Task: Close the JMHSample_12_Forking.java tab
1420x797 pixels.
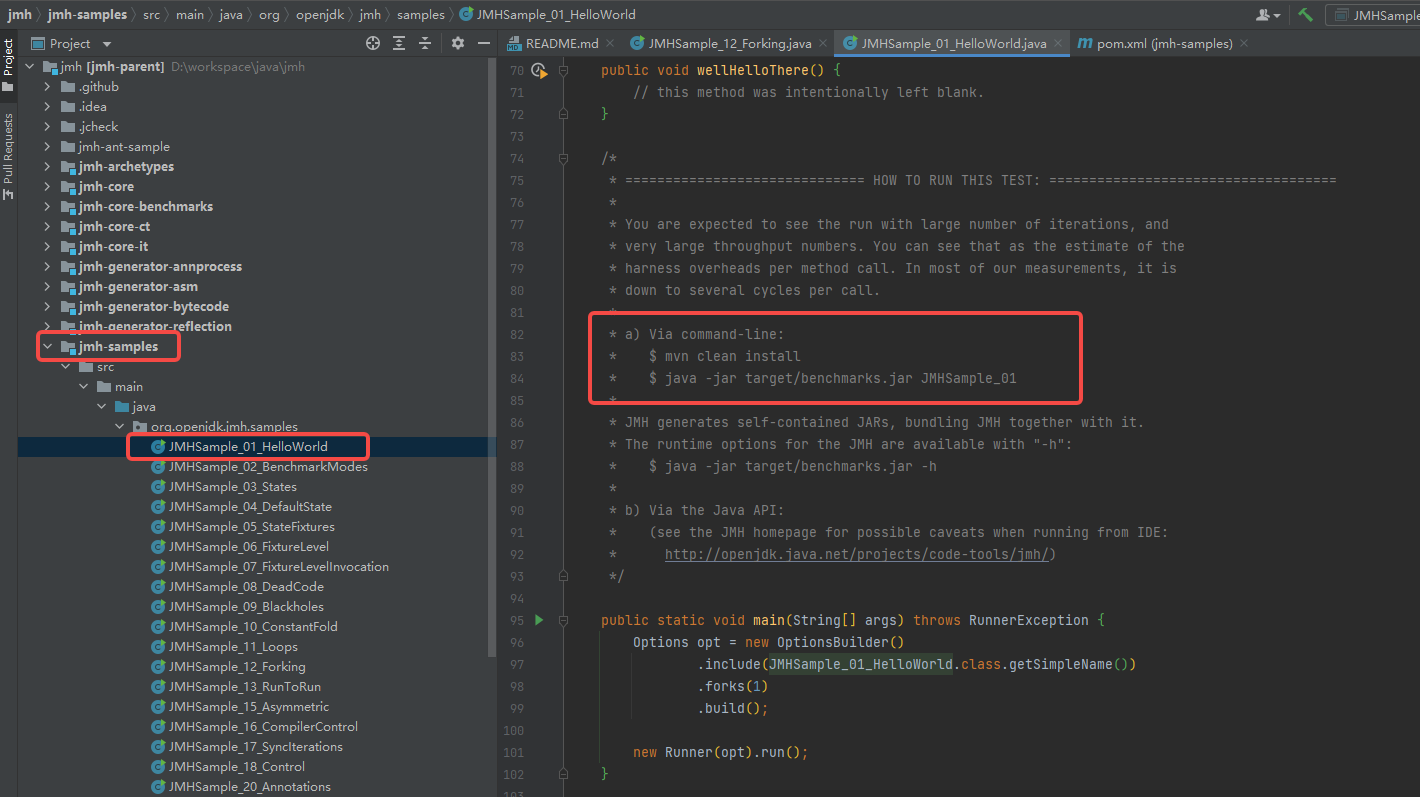Action: pos(823,44)
